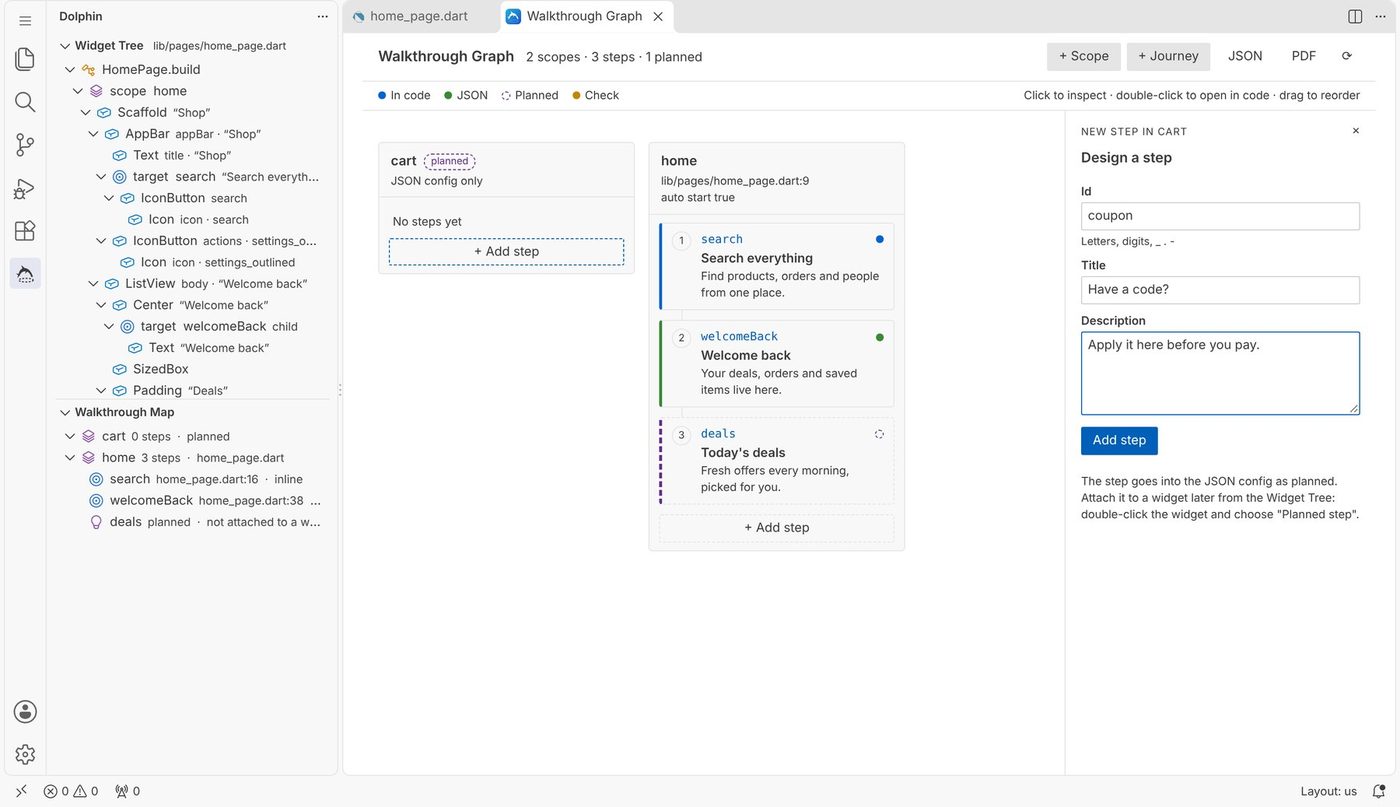Collapse the AppBar node chevron

(94, 133)
